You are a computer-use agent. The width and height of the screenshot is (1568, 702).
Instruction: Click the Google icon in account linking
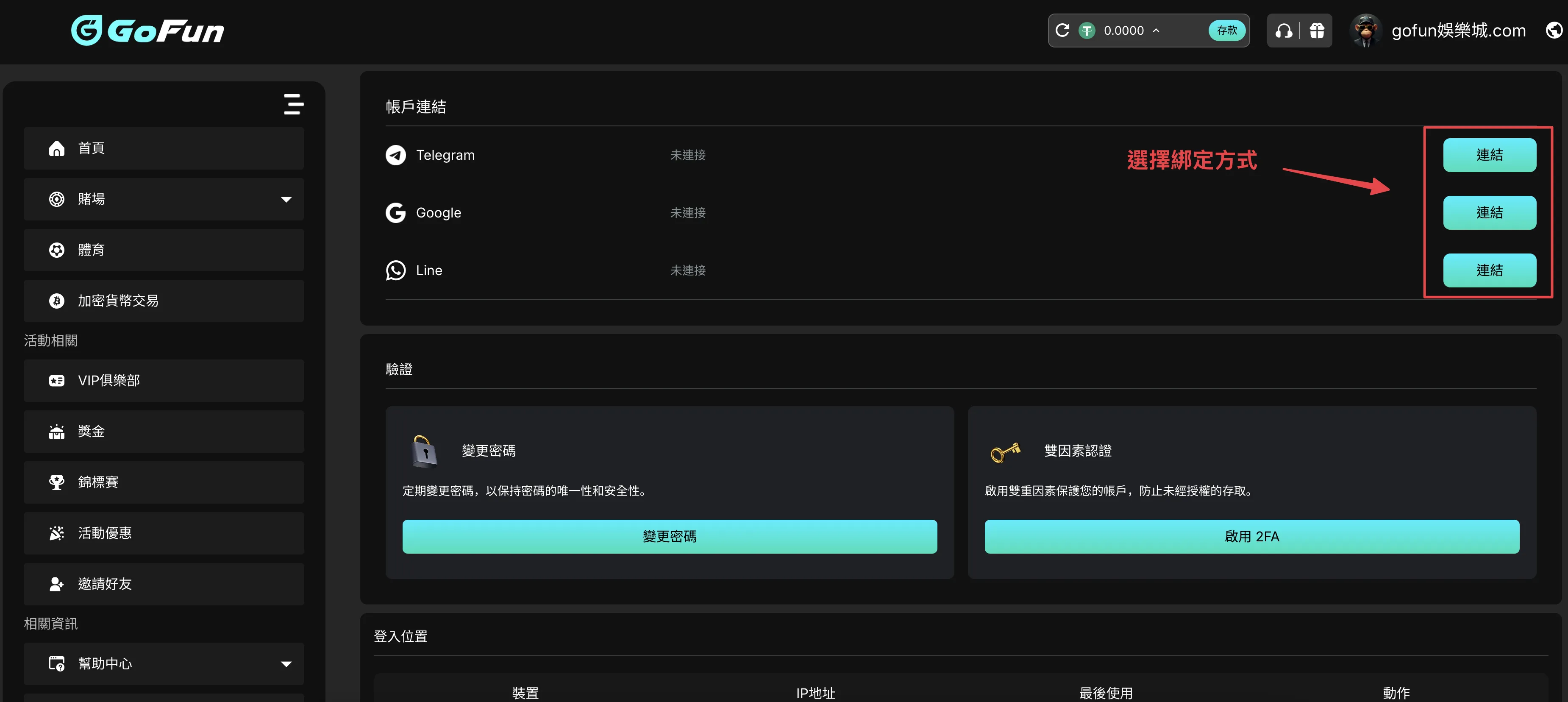[x=396, y=212]
